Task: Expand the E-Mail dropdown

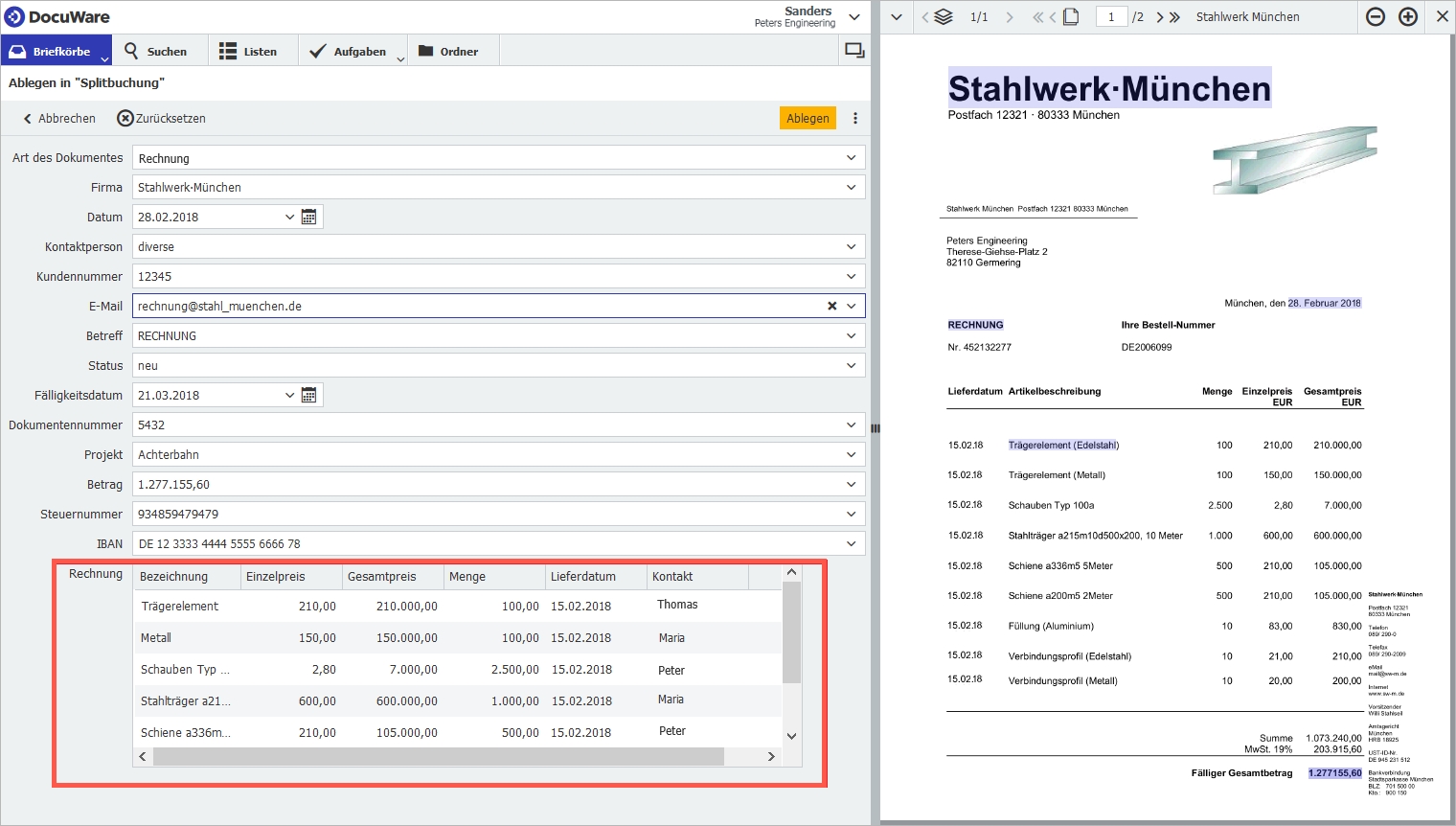Action: (x=852, y=307)
